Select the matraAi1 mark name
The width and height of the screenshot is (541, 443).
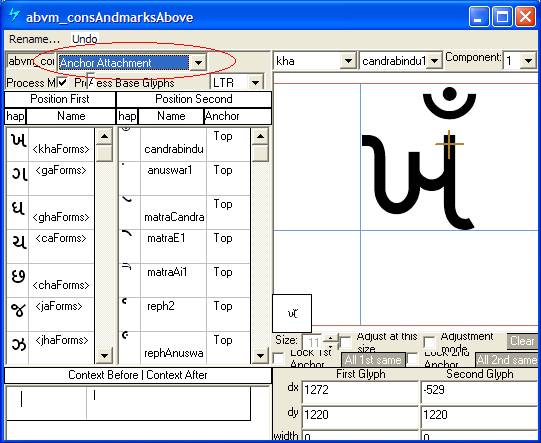click(167, 272)
